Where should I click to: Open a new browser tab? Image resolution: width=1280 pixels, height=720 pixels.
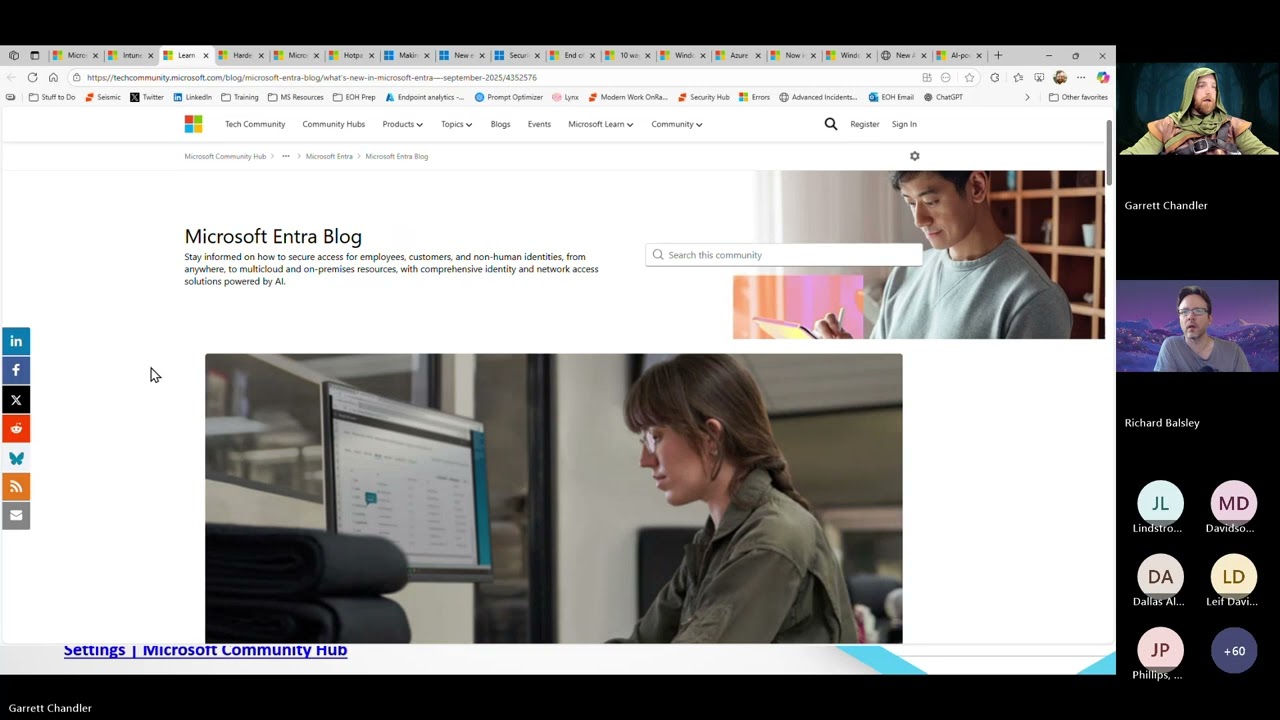click(997, 55)
